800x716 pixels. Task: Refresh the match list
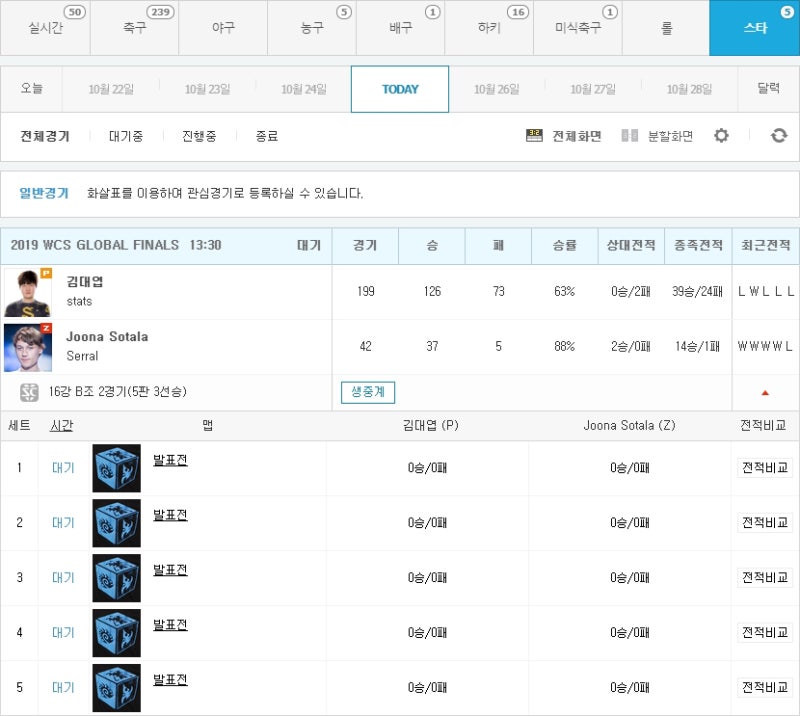pyautogui.click(x=779, y=136)
